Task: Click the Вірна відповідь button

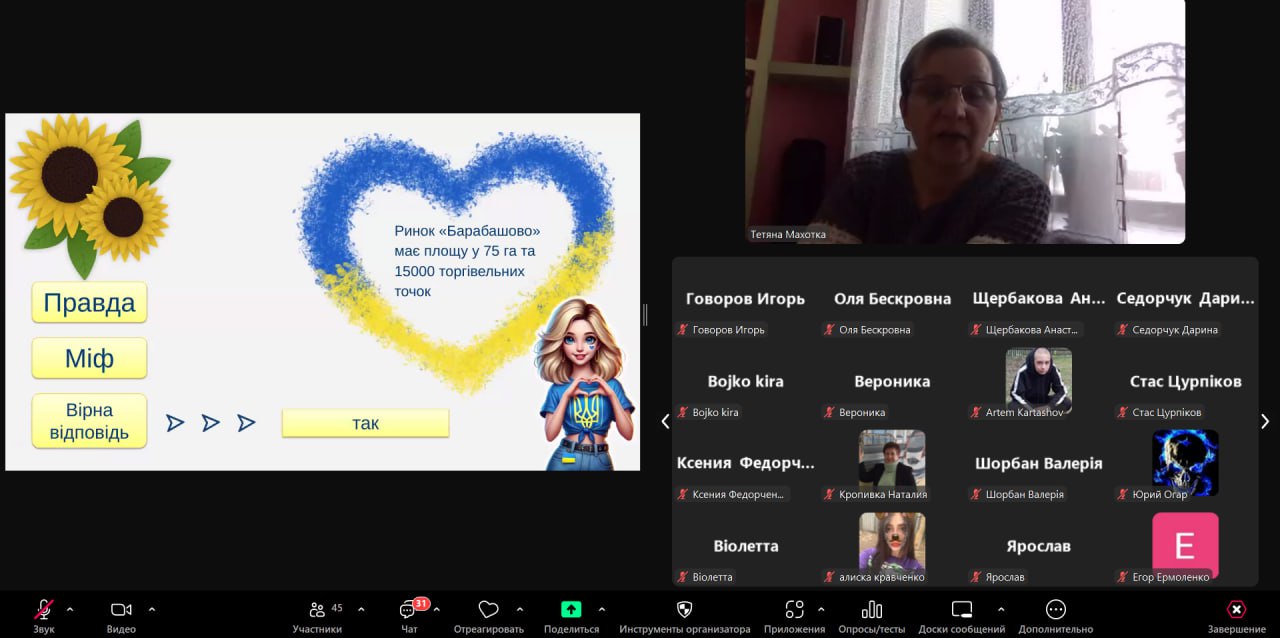Action: pos(89,421)
